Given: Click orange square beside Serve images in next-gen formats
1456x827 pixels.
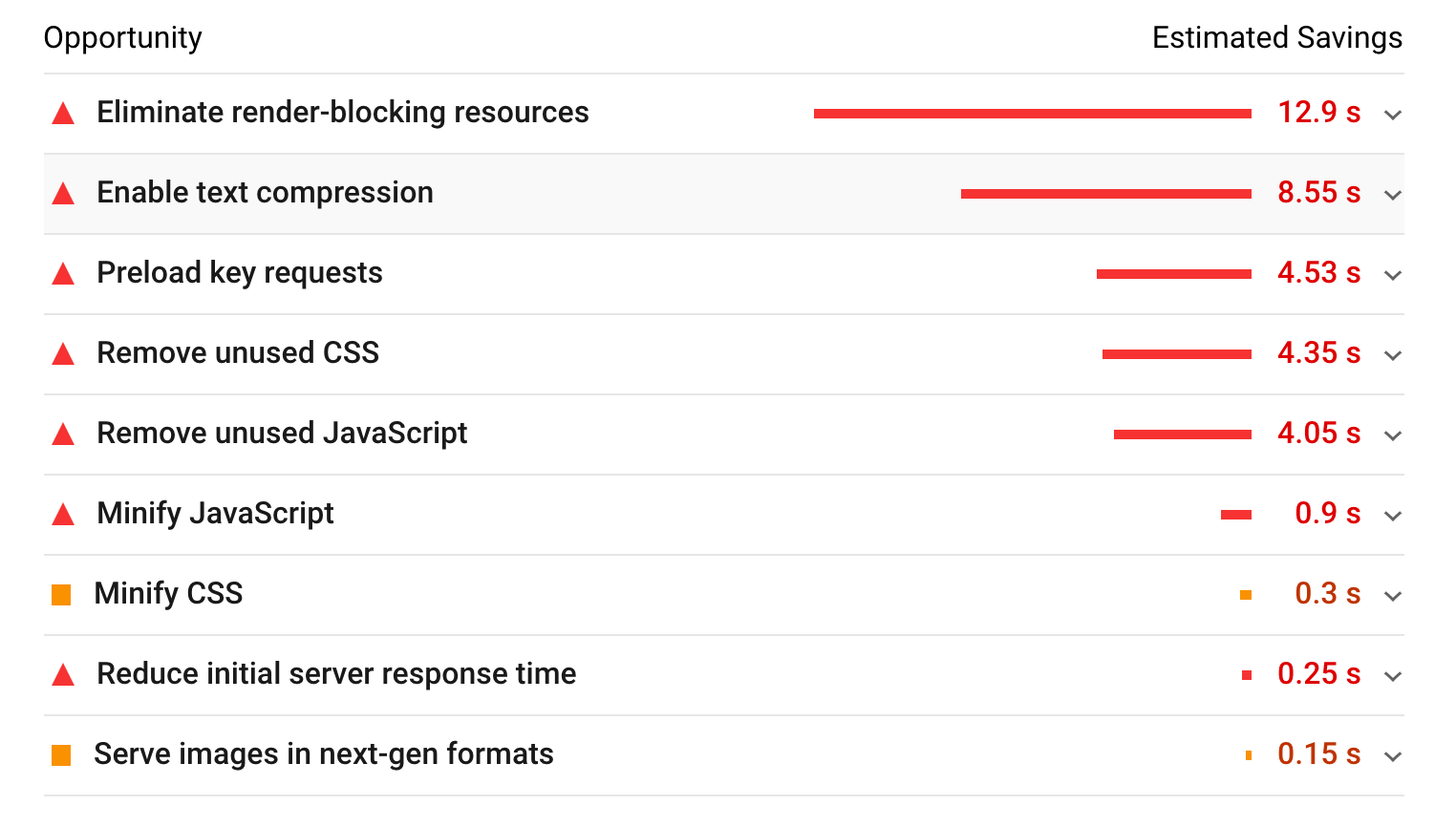Looking at the screenshot, I should click(61, 755).
